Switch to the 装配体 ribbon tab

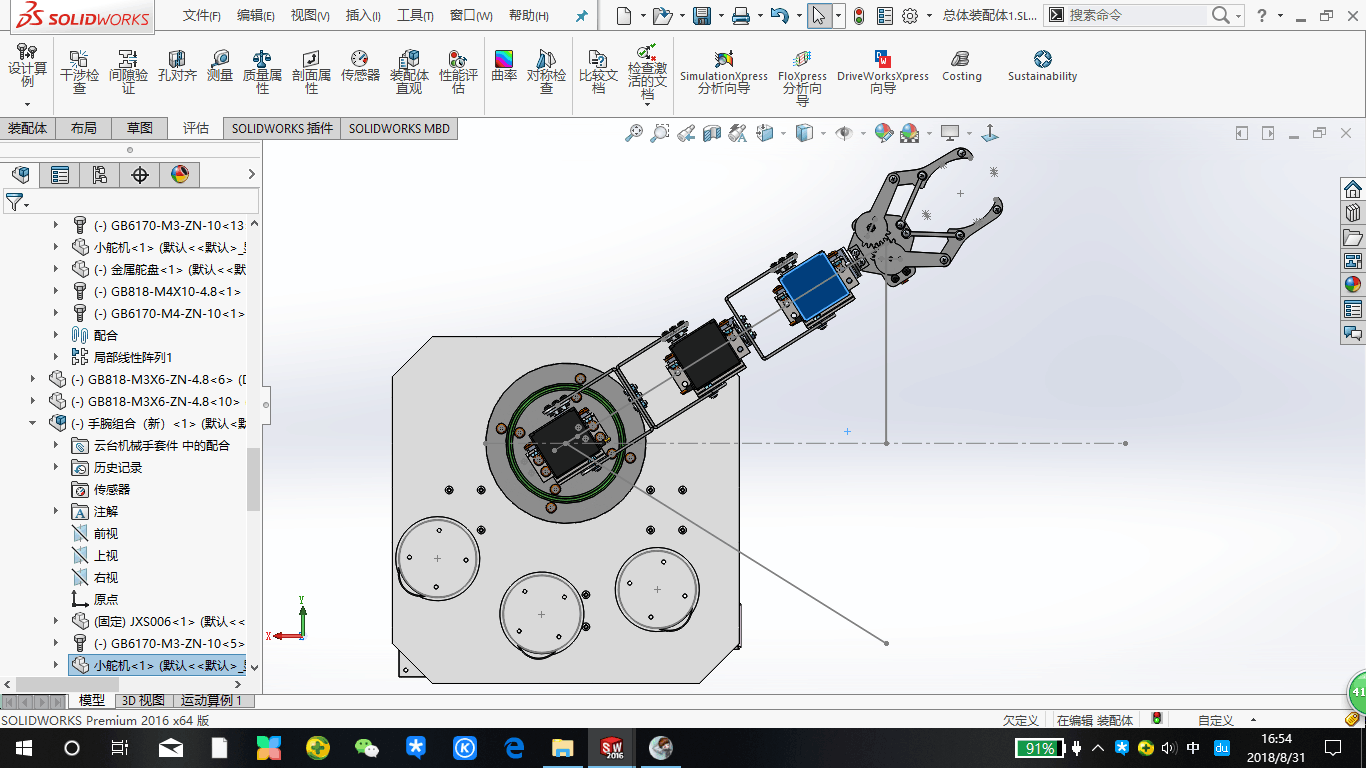(28, 128)
